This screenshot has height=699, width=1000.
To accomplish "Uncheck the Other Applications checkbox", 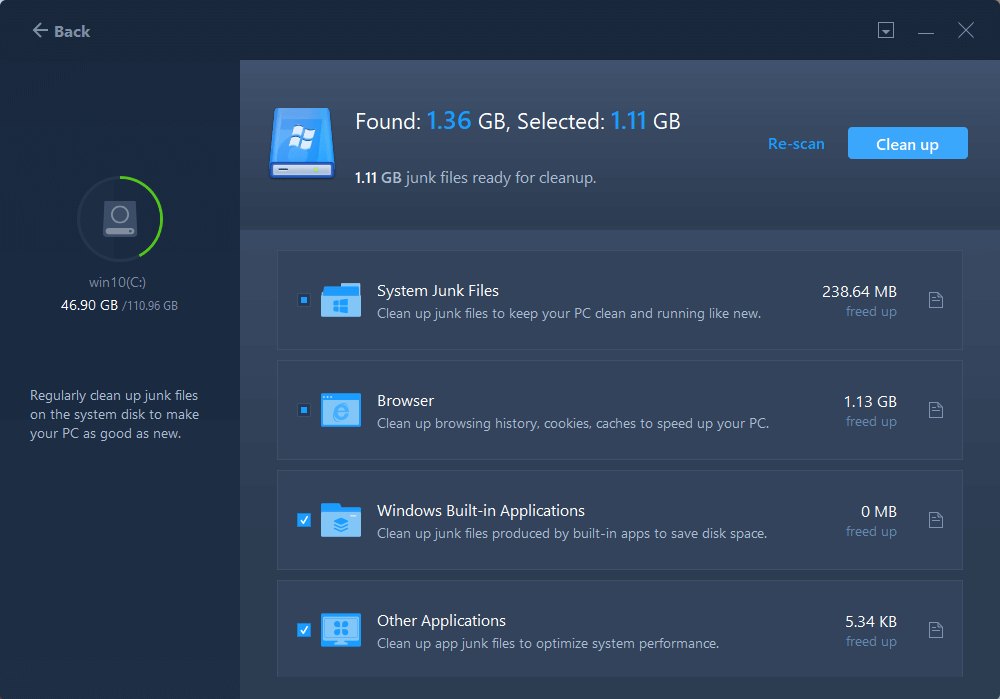I will tap(304, 630).
